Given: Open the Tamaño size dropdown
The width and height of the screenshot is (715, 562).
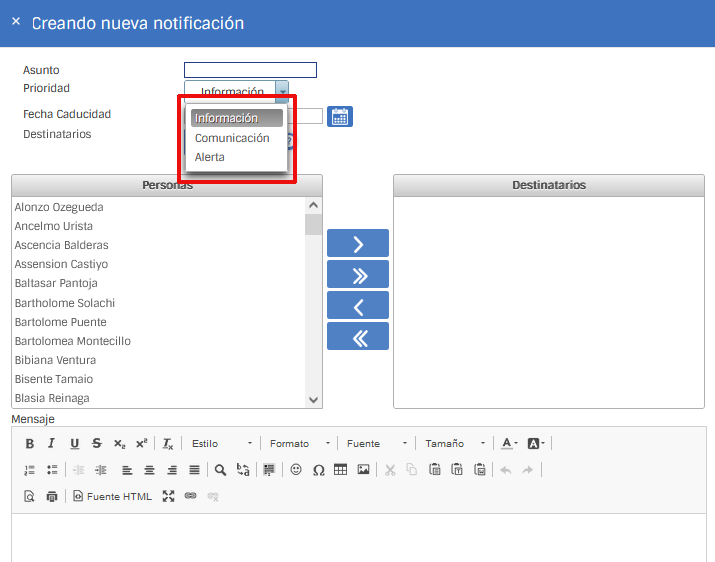Looking at the screenshot, I should point(455,443).
